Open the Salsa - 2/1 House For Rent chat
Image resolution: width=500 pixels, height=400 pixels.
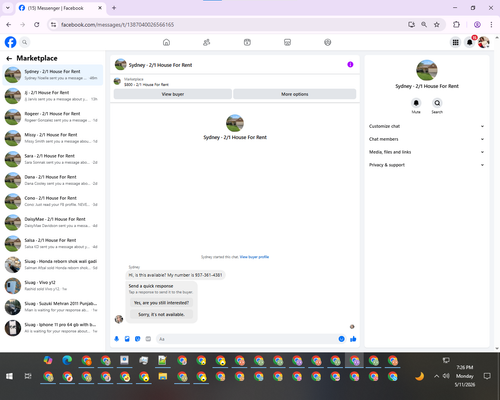pyautogui.click(x=53, y=243)
